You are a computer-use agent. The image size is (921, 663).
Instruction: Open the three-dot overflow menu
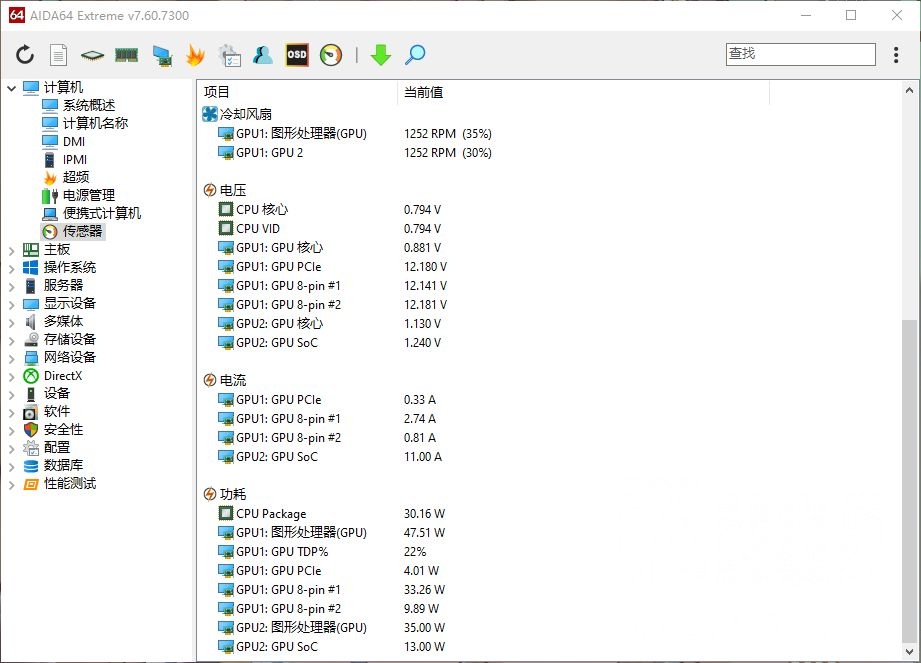coord(897,55)
